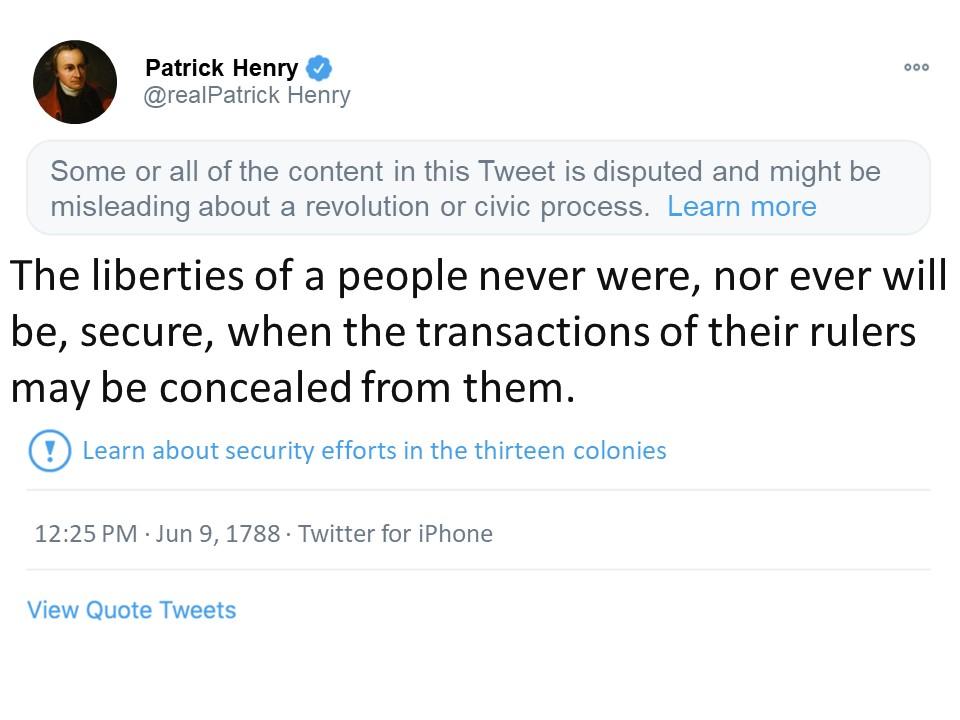The width and height of the screenshot is (960, 720).
Task: Click the @realPatrick Henry handle
Action: click(x=247, y=95)
